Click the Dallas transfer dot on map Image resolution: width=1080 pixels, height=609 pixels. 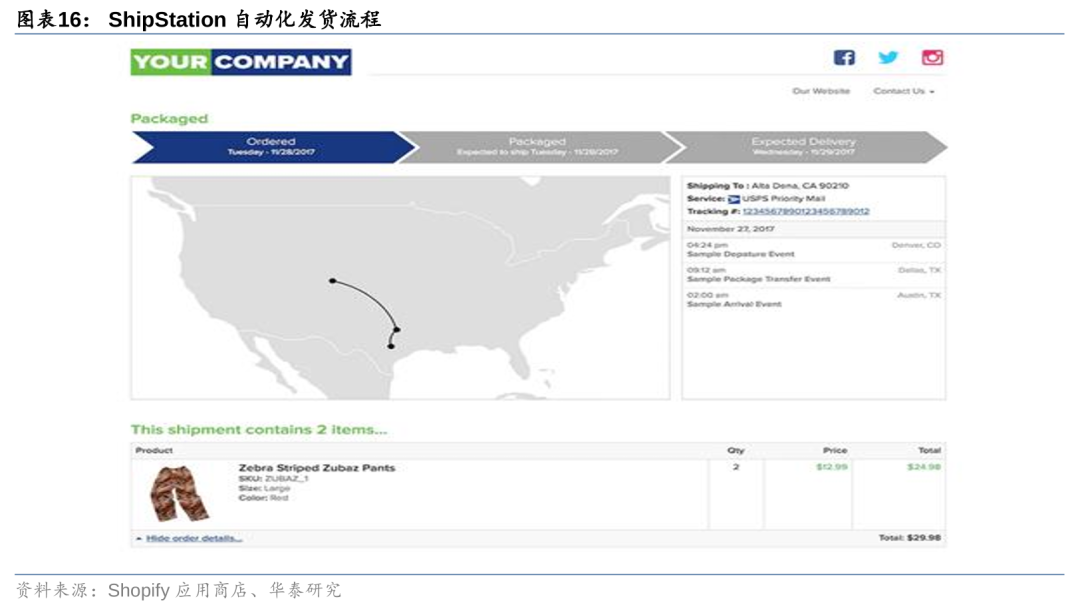tap(397, 330)
